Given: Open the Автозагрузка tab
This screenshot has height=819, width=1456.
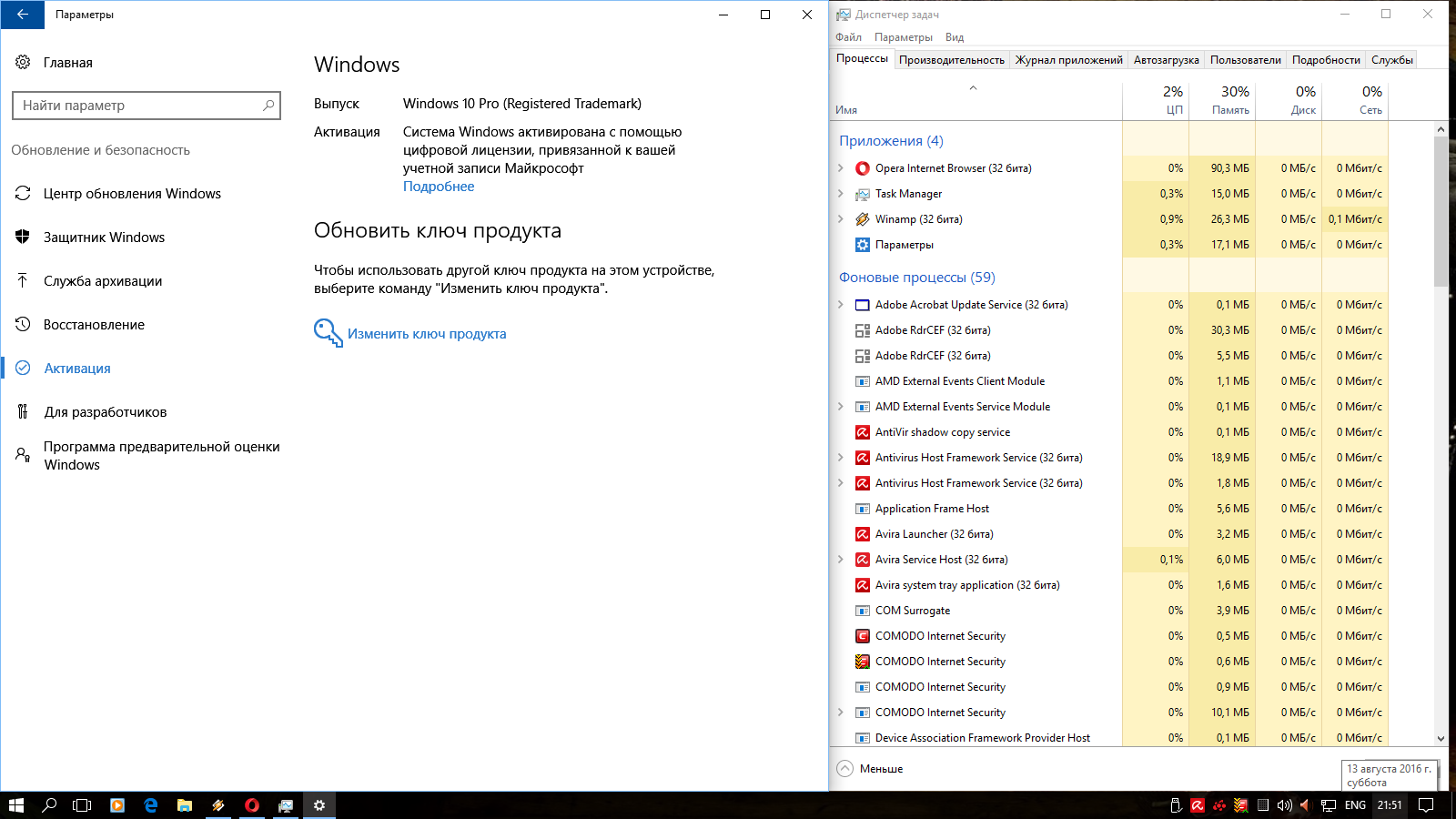Looking at the screenshot, I should pos(1166,60).
